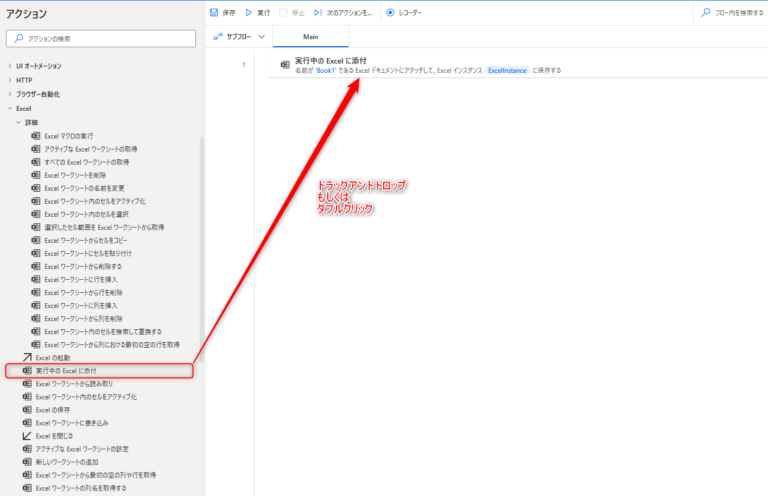Viewport: 768px width, 496px height.
Task: Switch to the Main tab
Action: (310, 36)
